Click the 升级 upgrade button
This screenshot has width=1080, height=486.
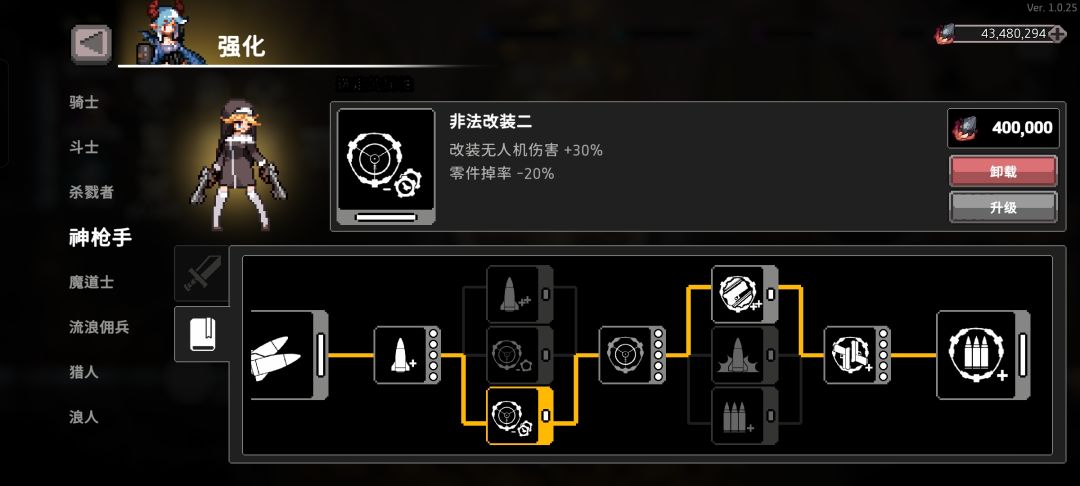pos(1003,207)
